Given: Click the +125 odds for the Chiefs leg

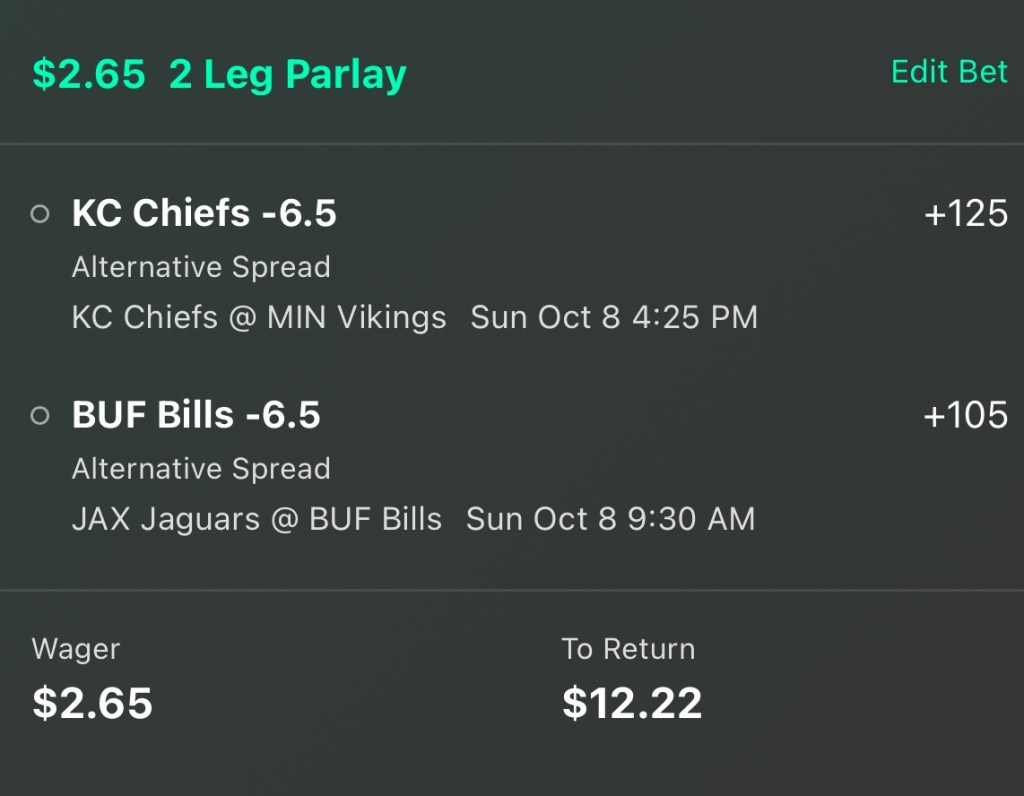Looking at the screenshot, I should pyautogui.click(x=965, y=214).
